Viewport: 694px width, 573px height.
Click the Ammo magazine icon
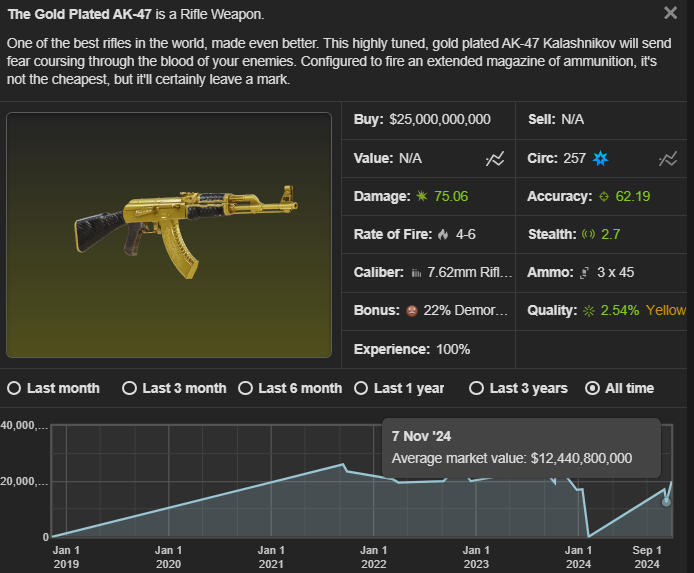click(585, 273)
